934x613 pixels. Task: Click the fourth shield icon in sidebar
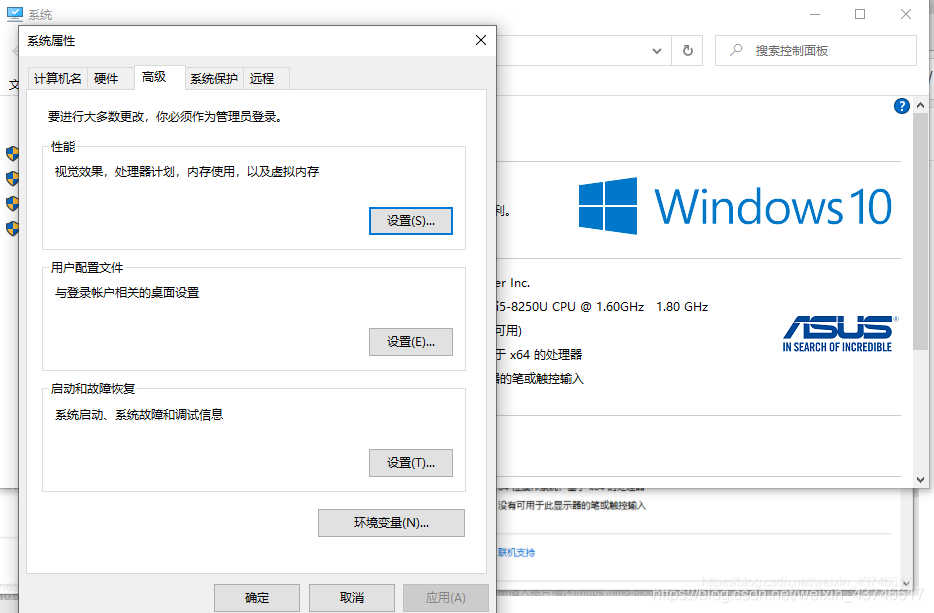tap(13, 229)
